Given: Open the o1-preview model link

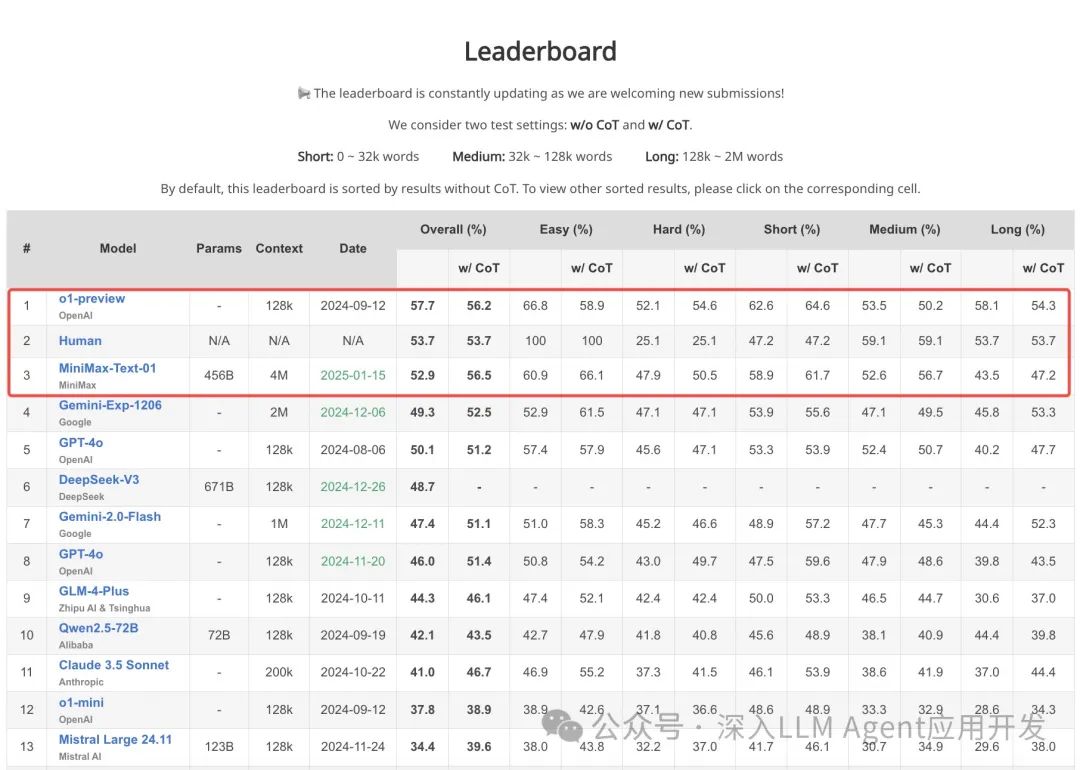Looking at the screenshot, I should 92,298.
